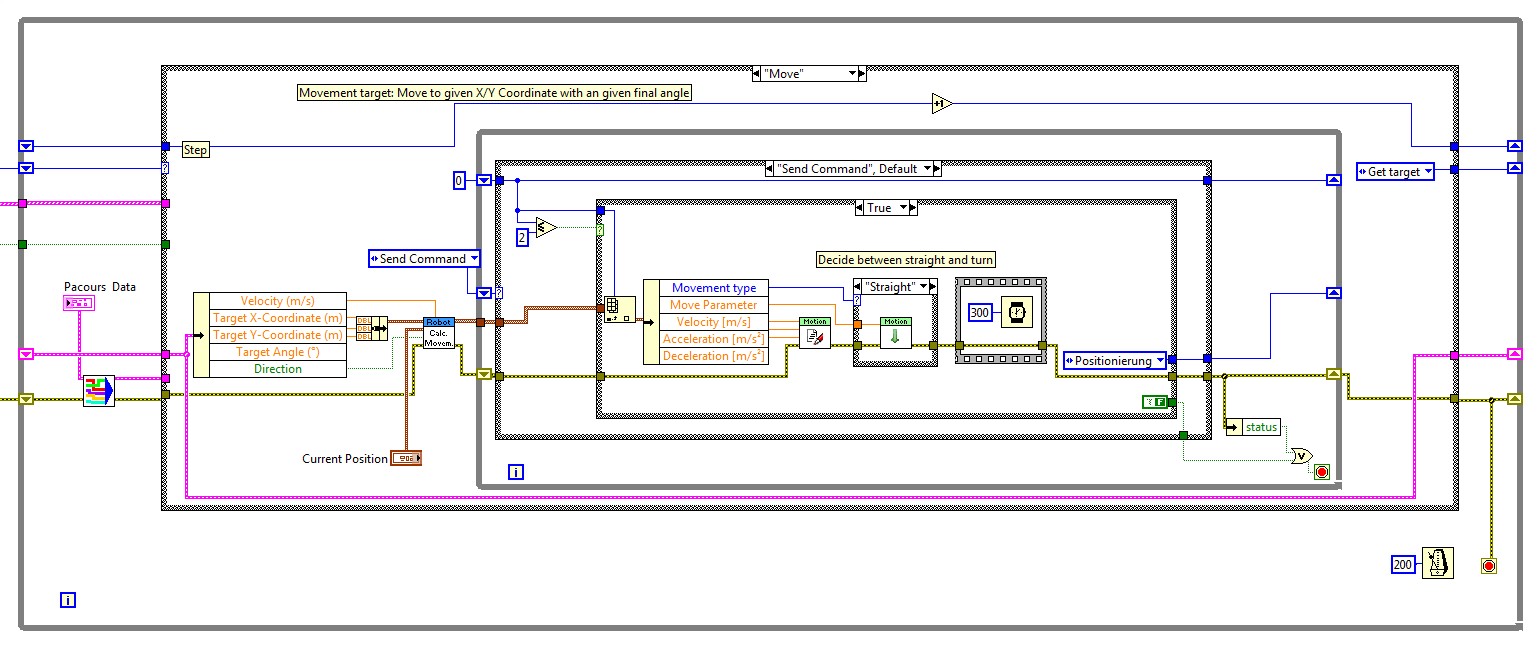Click the Or logic node

[1300, 456]
